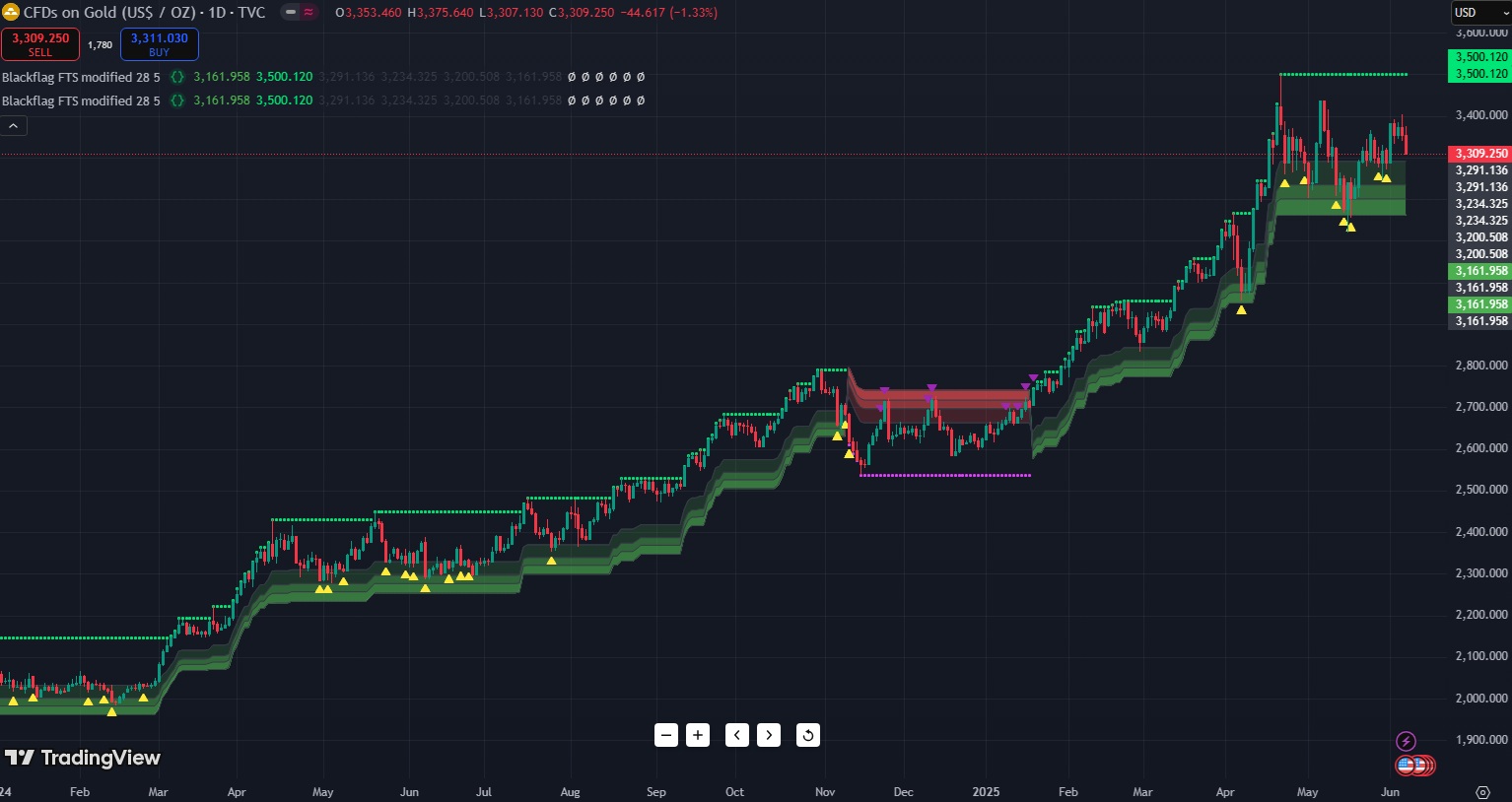Viewport: 1512px width, 802px height.
Task: Click the Jul label on time axis
Action: coord(484,792)
